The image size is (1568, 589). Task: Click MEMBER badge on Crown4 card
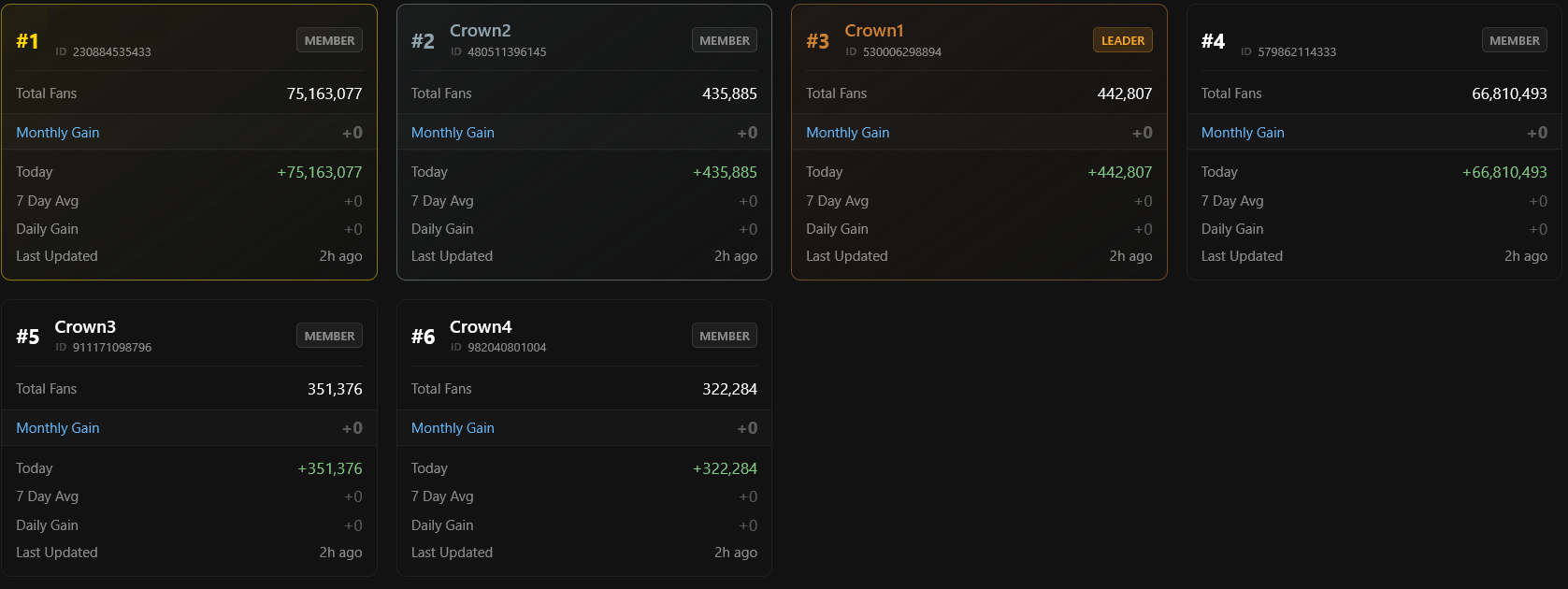725,336
